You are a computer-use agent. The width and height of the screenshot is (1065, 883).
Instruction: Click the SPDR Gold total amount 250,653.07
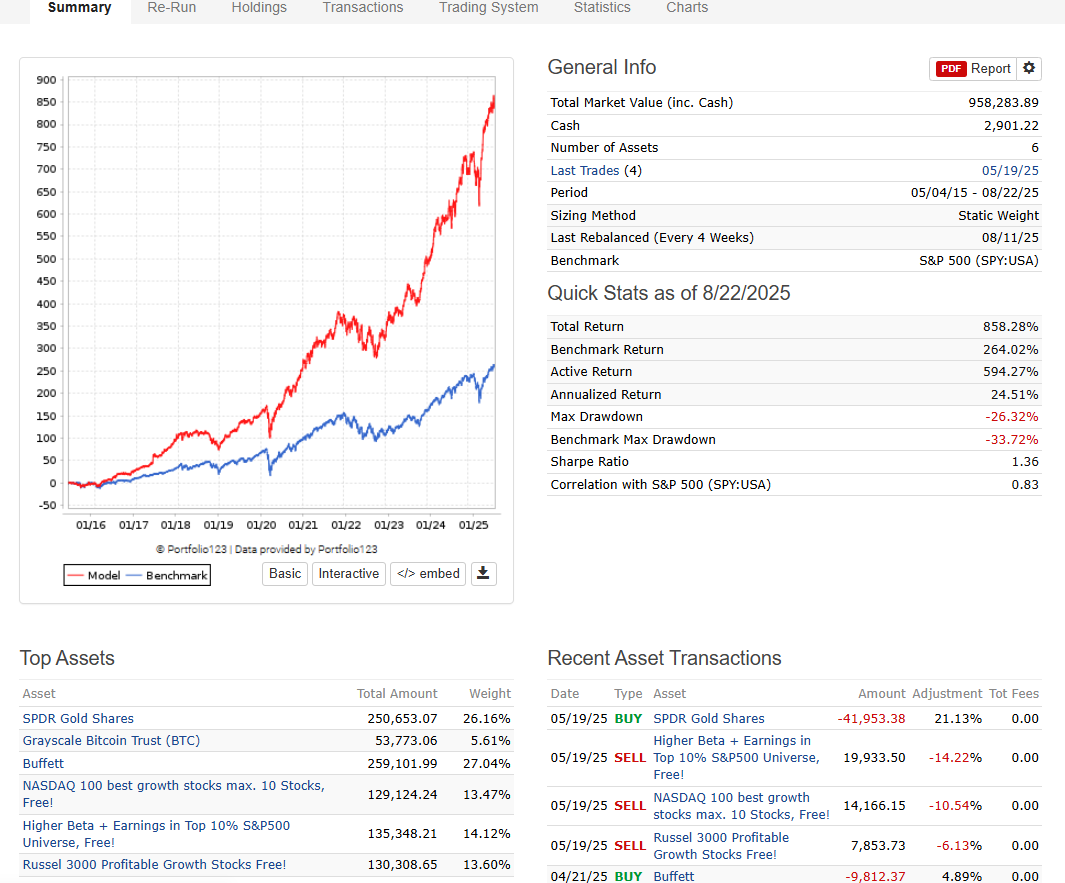tap(402, 719)
